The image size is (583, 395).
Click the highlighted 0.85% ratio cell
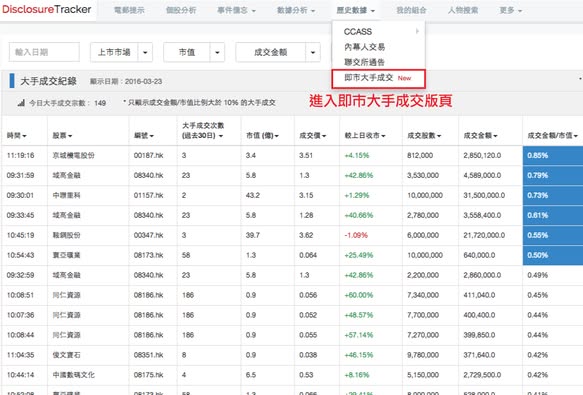(553, 155)
